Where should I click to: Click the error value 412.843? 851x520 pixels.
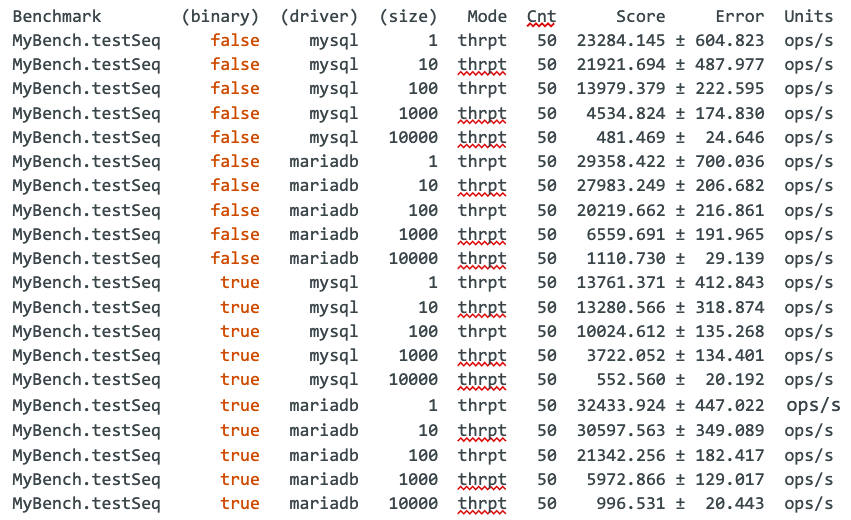pos(729,283)
